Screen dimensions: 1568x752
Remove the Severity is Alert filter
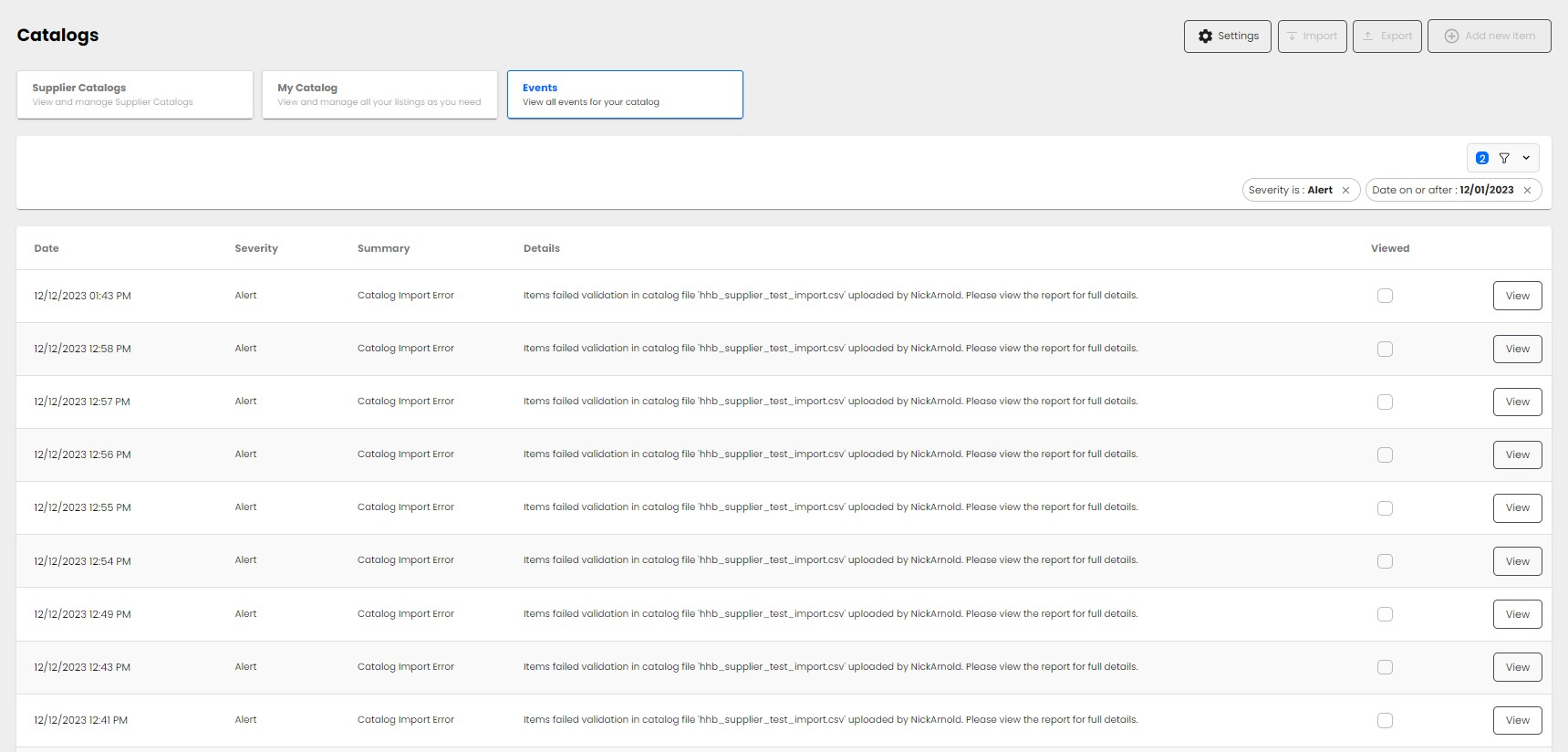click(x=1345, y=191)
